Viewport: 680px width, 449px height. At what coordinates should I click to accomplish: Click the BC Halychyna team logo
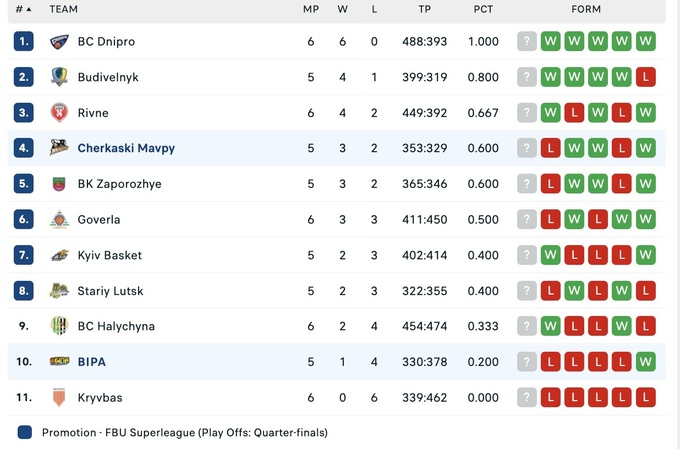tap(59, 326)
